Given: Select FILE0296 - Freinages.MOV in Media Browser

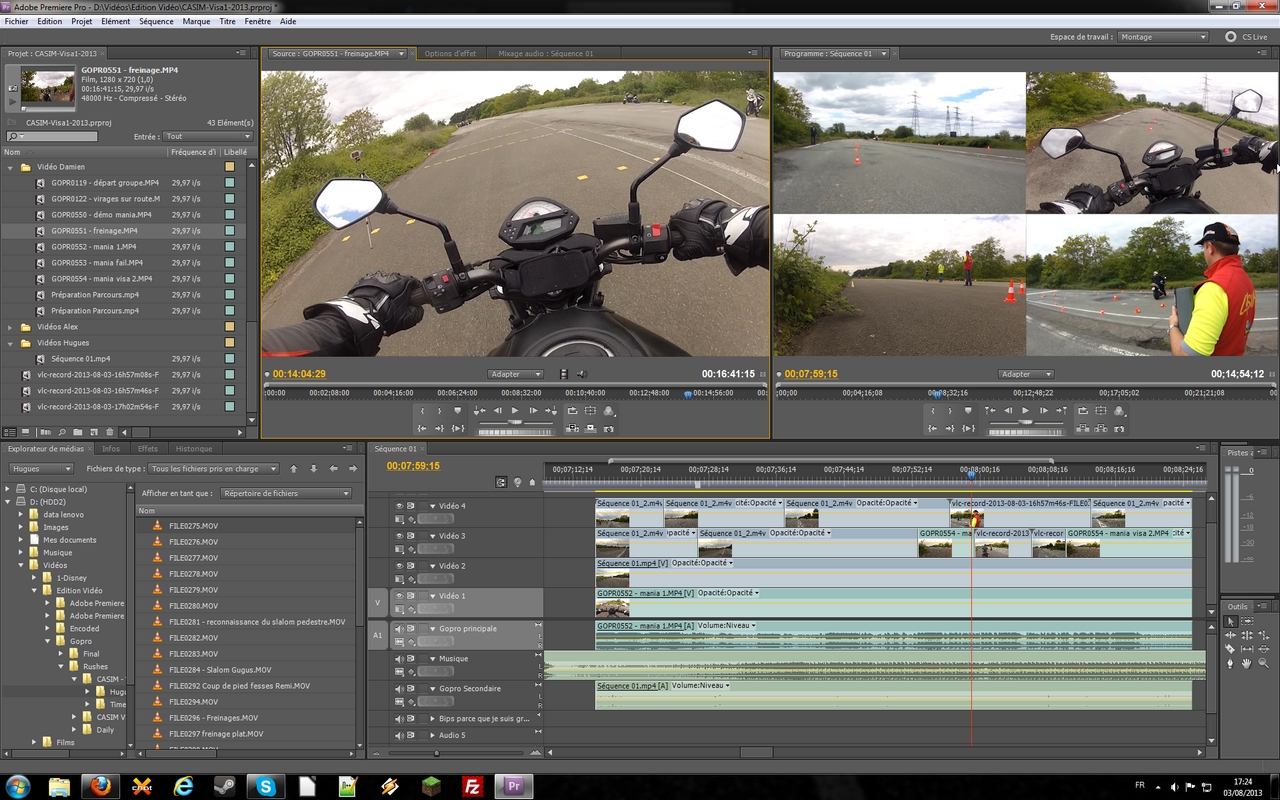Looking at the screenshot, I should pos(213,717).
